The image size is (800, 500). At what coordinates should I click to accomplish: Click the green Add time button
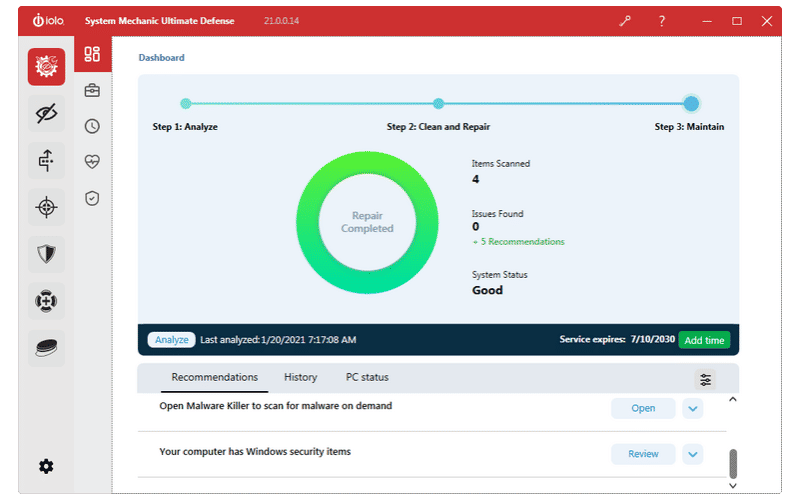(704, 340)
